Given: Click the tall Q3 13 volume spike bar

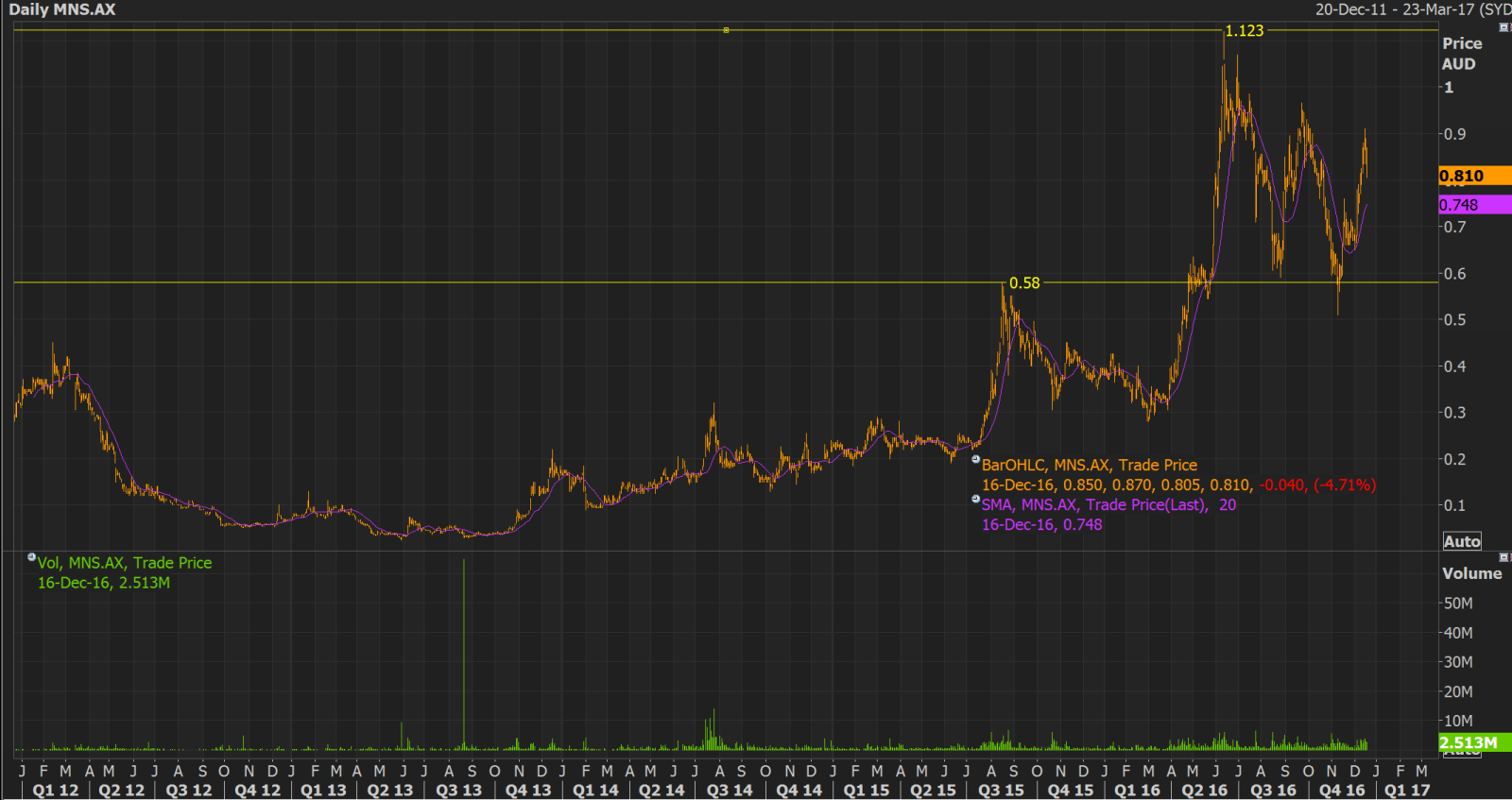Looking at the screenshot, I should coord(464,655).
